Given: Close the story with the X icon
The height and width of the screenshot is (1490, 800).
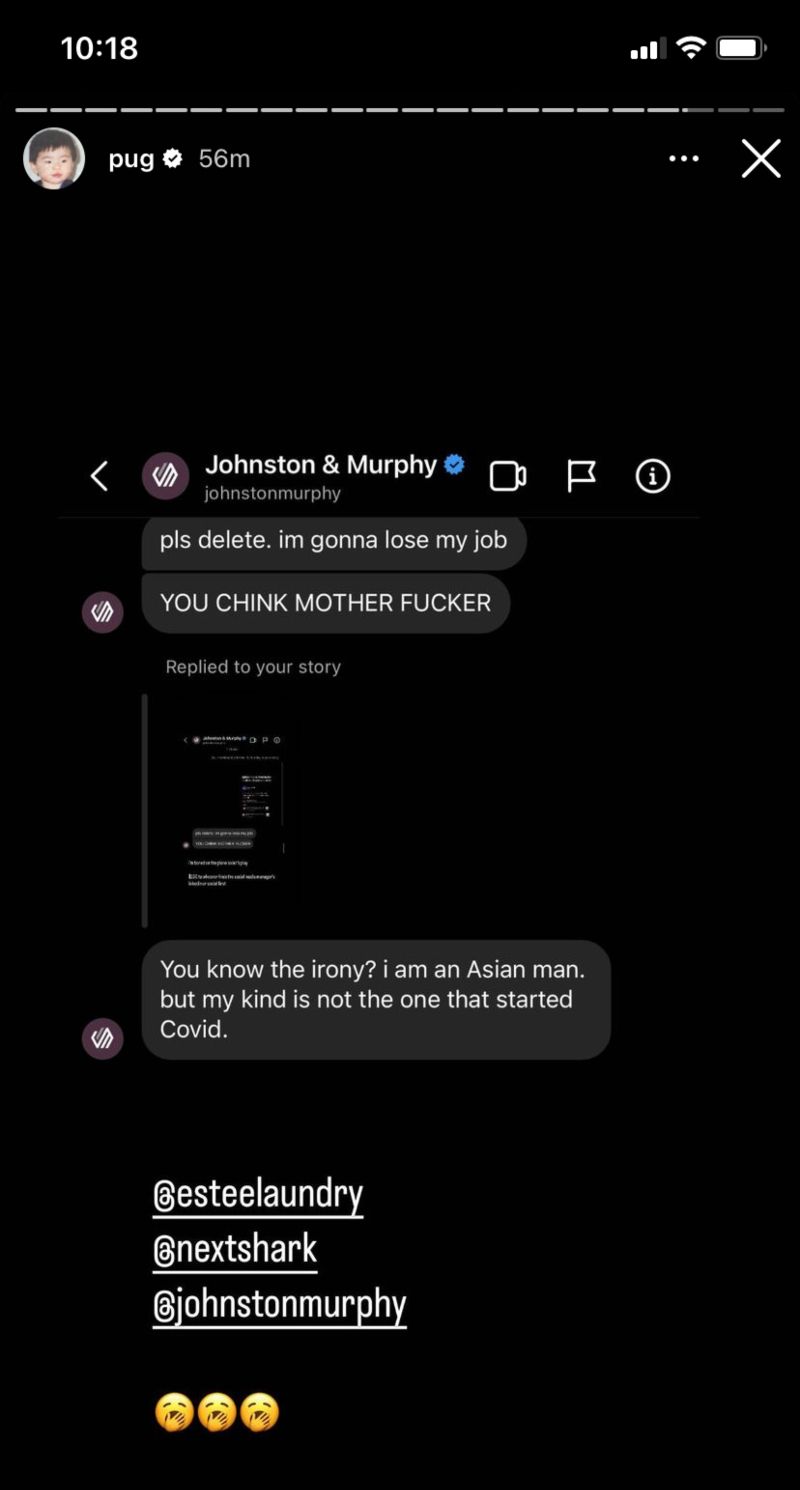Looking at the screenshot, I should point(760,158).
